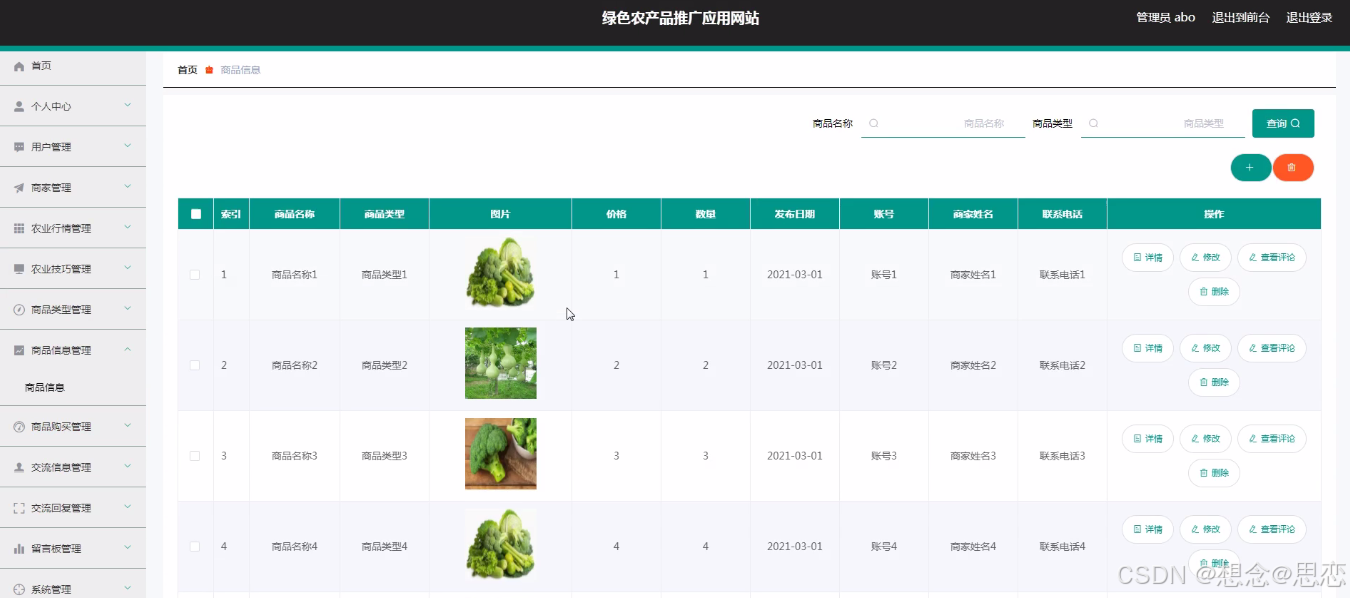The image size is (1350, 598).
Task: Click the 价格 column header
Action: pyautogui.click(x=616, y=214)
